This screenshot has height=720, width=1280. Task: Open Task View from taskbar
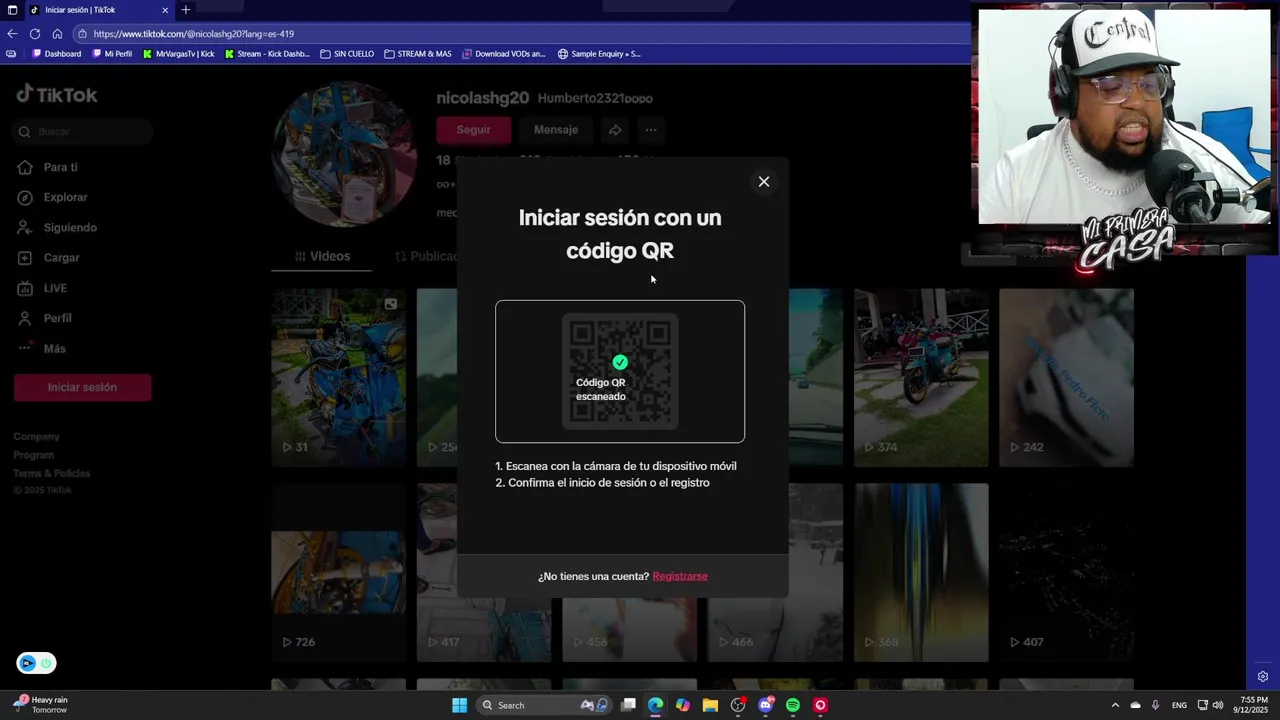pos(628,705)
